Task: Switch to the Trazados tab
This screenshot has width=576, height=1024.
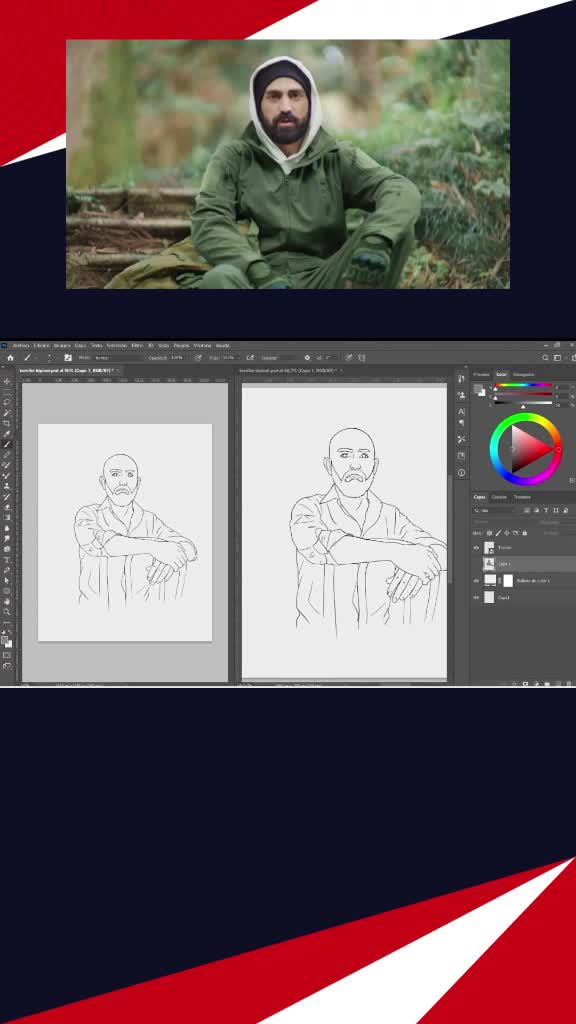Action: coord(522,497)
